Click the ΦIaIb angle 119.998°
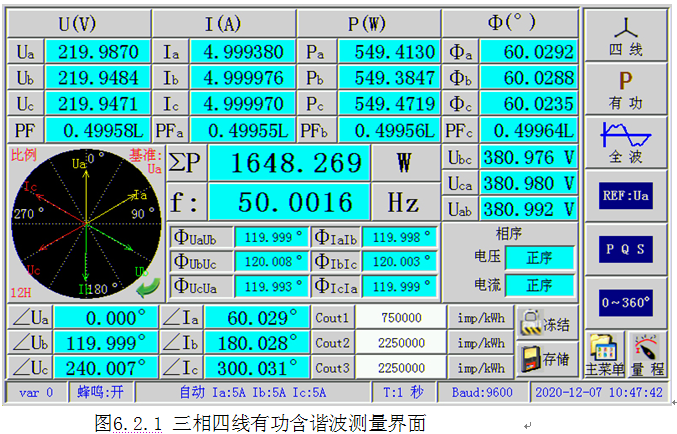The image size is (677, 434). pyautogui.click(x=400, y=237)
